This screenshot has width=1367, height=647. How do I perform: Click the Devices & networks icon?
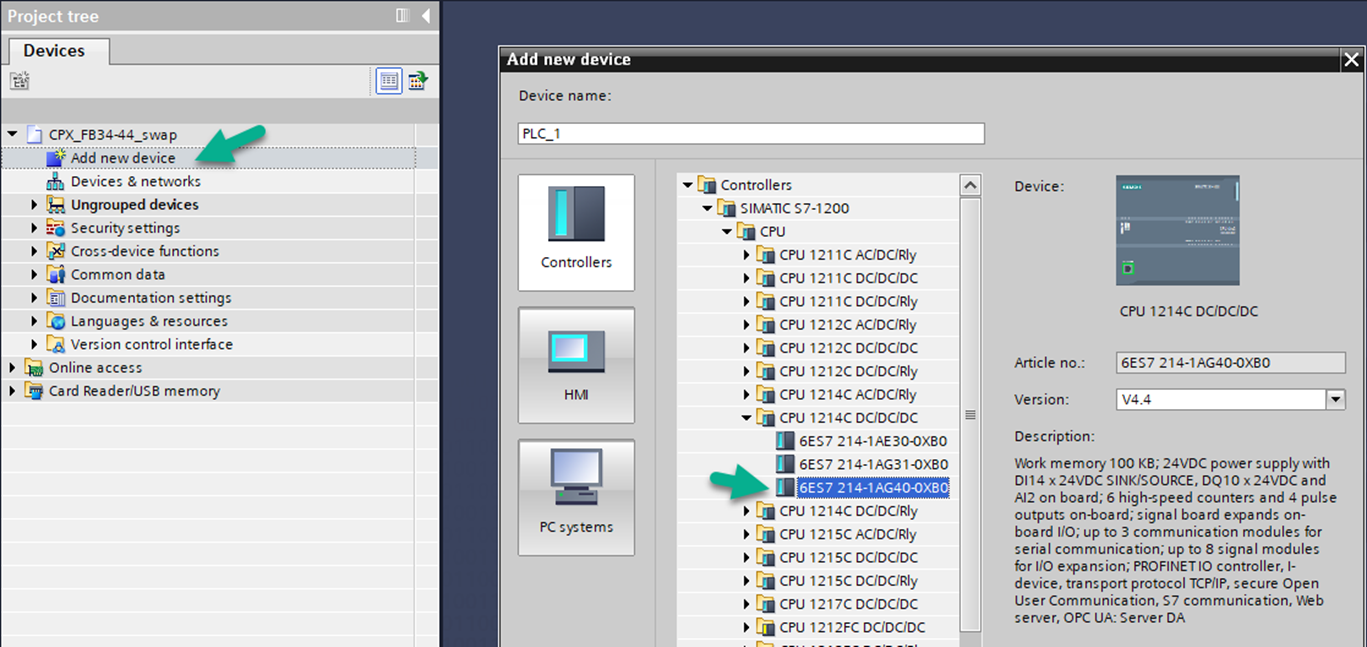(x=55, y=181)
